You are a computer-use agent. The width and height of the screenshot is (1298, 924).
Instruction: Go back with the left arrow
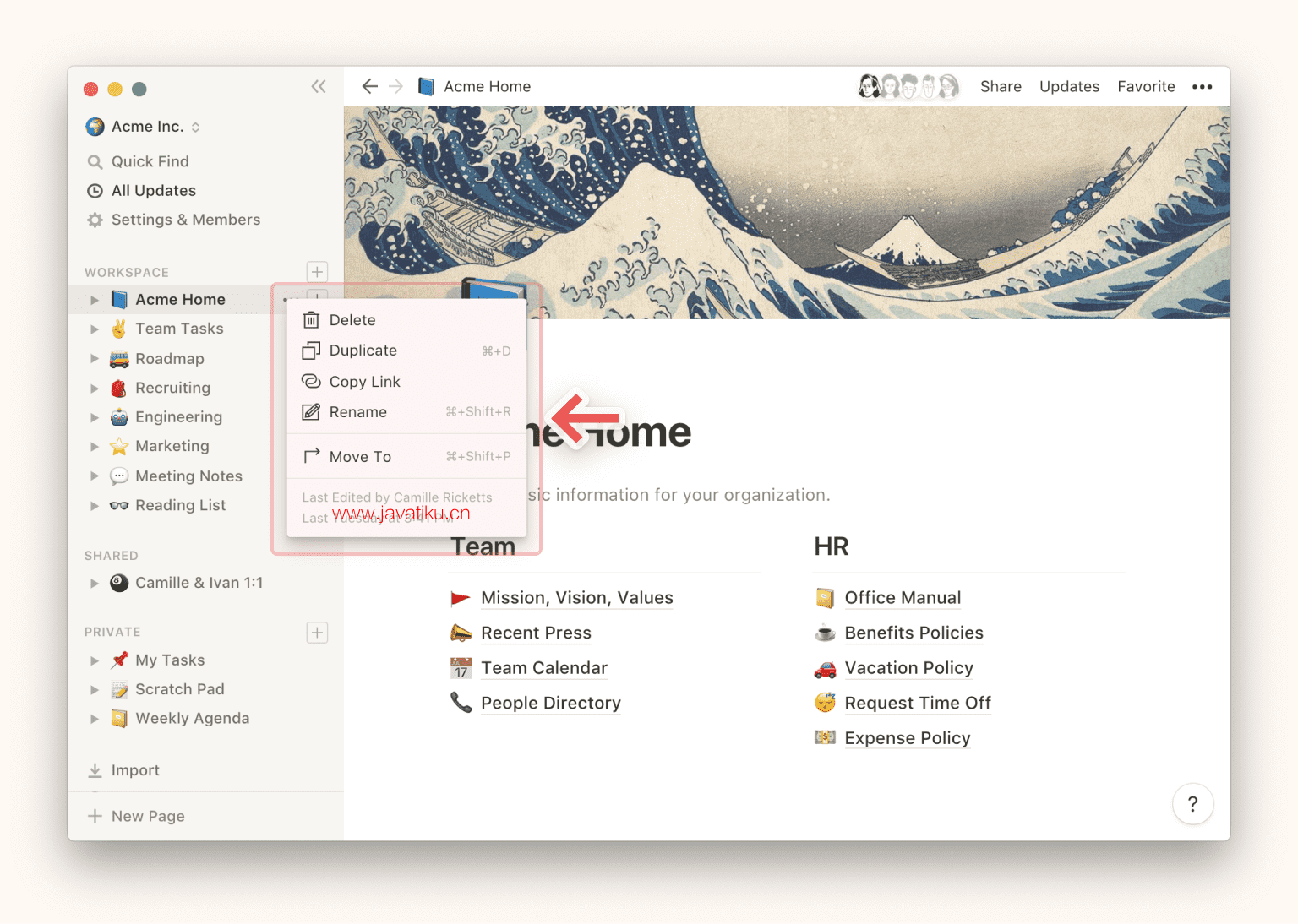(x=369, y=86)
